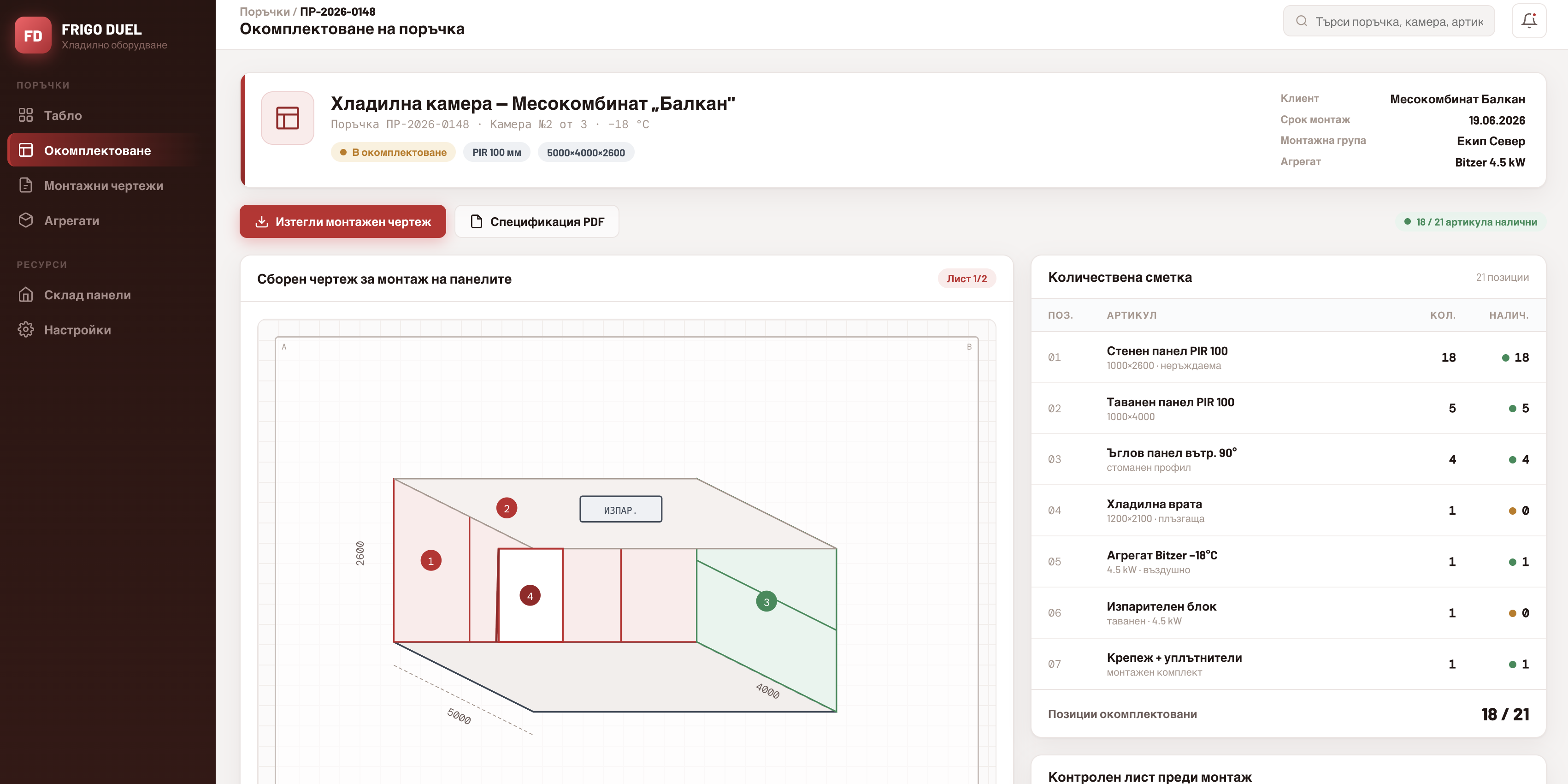Select marker 4 on the door
This screenshot has width=1568, height=784.
point(530,596)
